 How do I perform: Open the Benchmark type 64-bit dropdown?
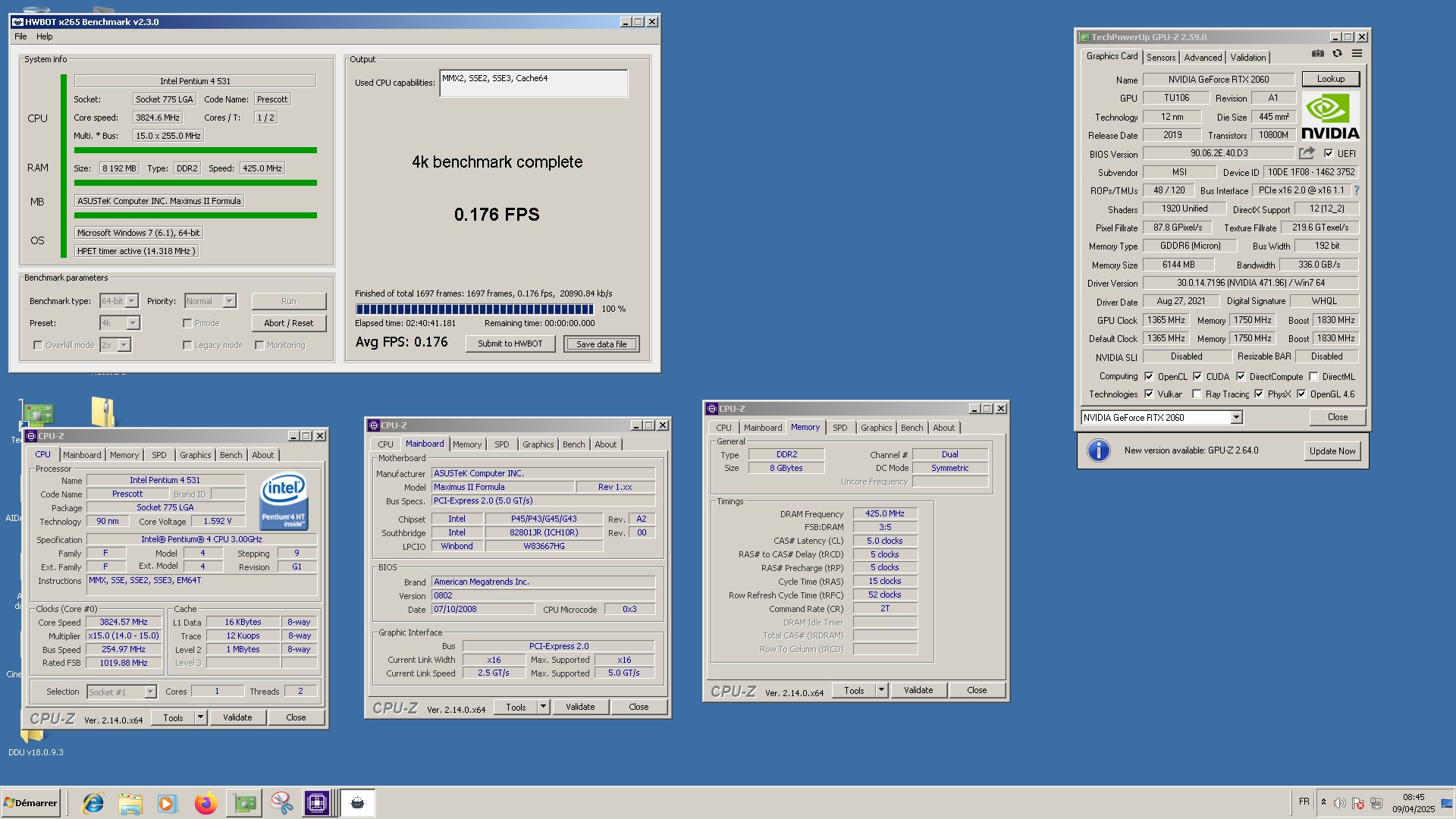[119, 301]
